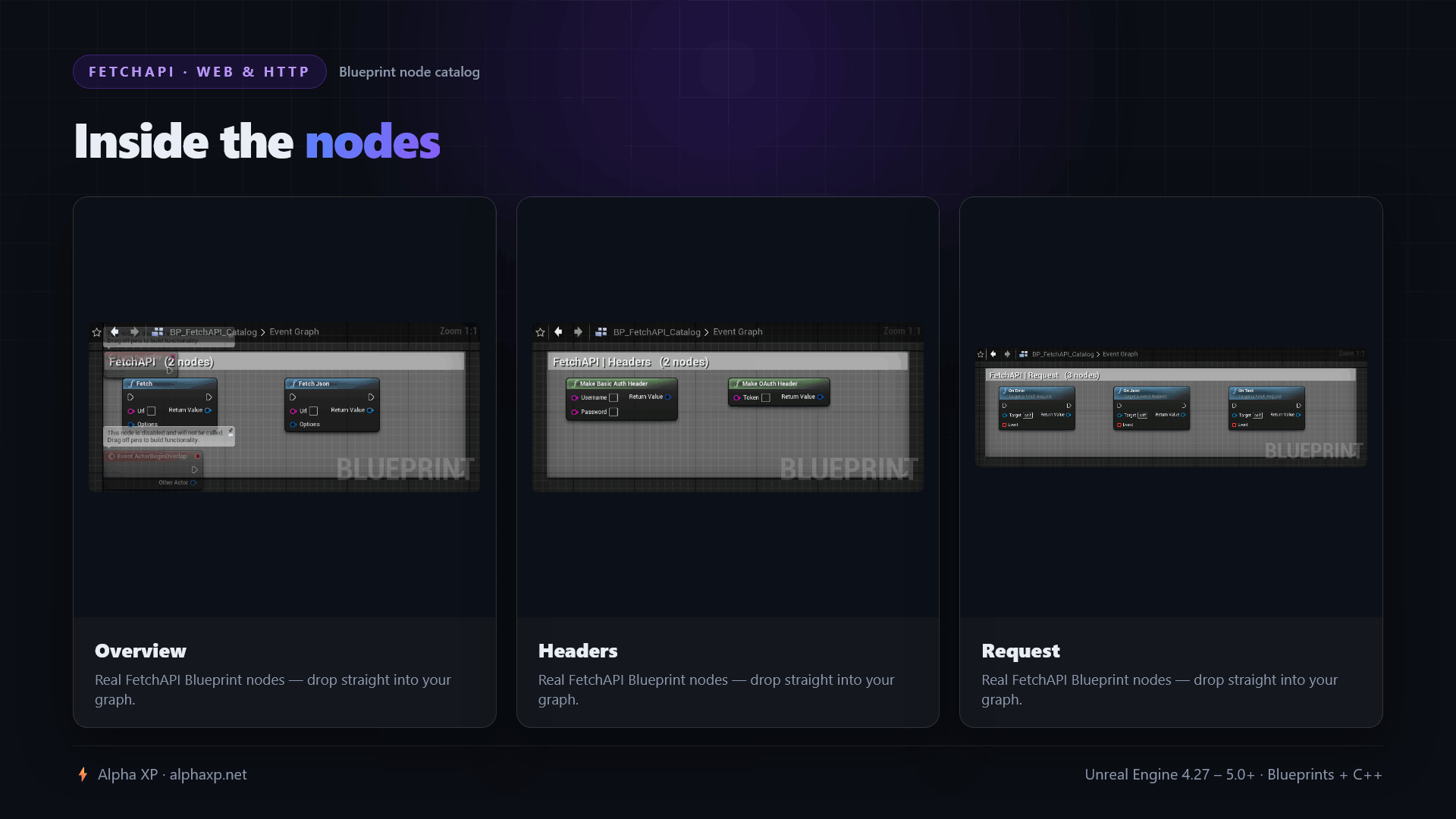This screenshot has height=819, width=1456.
Task: Click the Token input box
Action: point(766,397)
